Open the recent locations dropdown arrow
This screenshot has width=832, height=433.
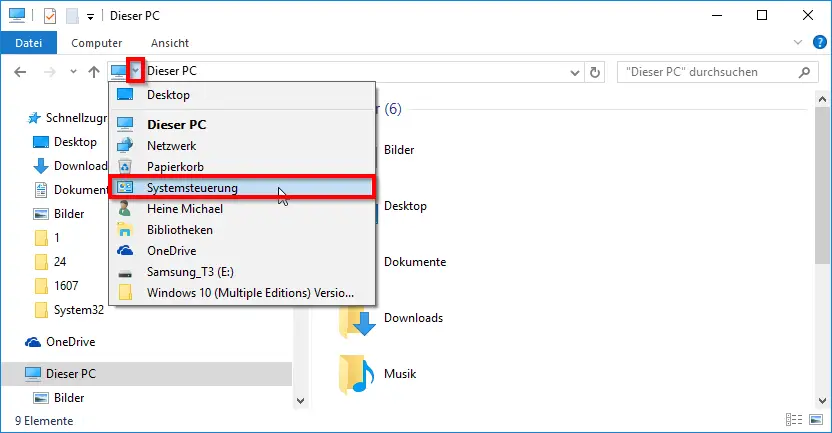(73, 72)
